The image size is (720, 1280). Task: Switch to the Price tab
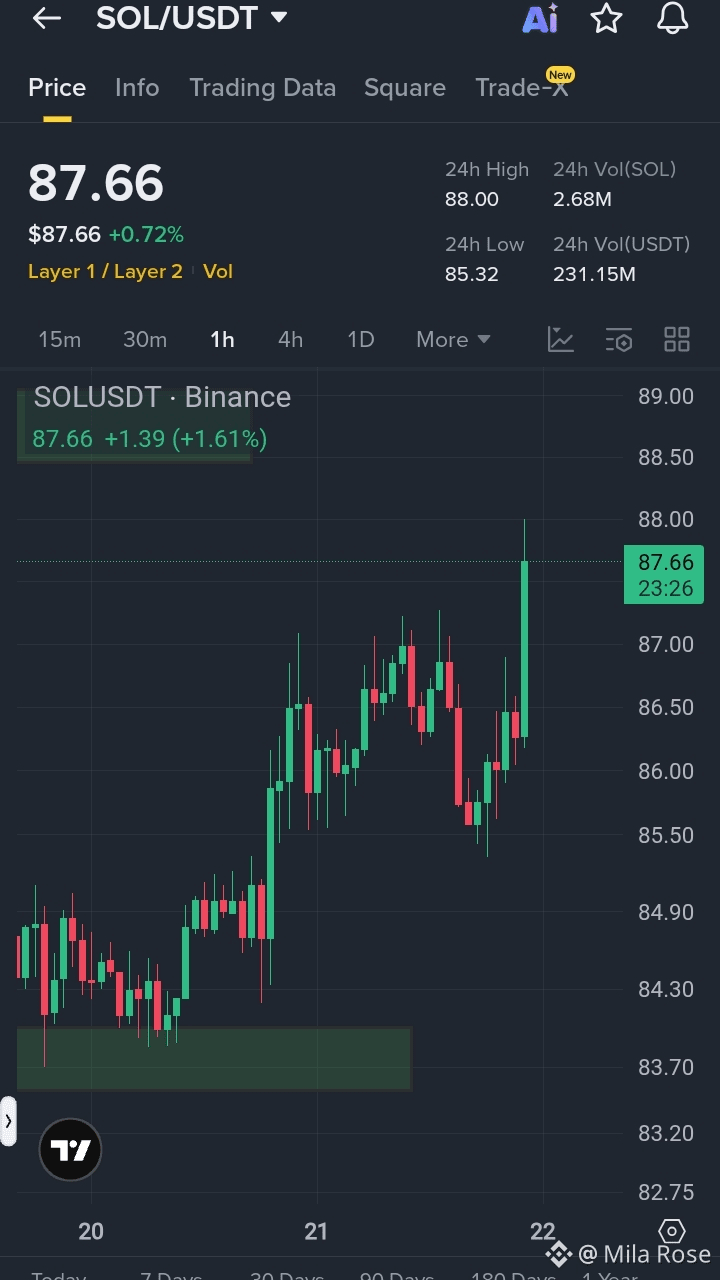57,88
